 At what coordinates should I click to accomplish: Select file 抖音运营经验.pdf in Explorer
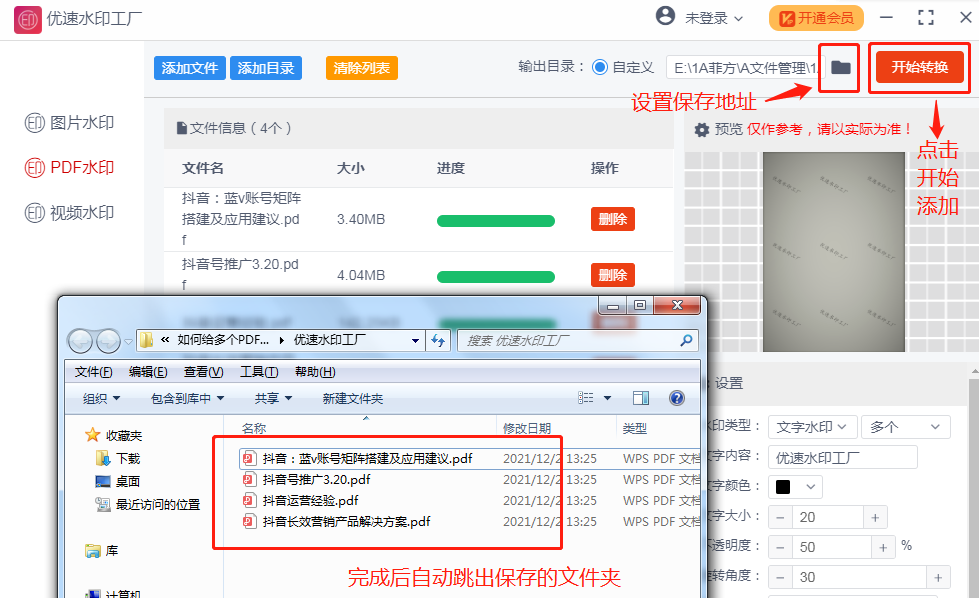tap(310, 501)
